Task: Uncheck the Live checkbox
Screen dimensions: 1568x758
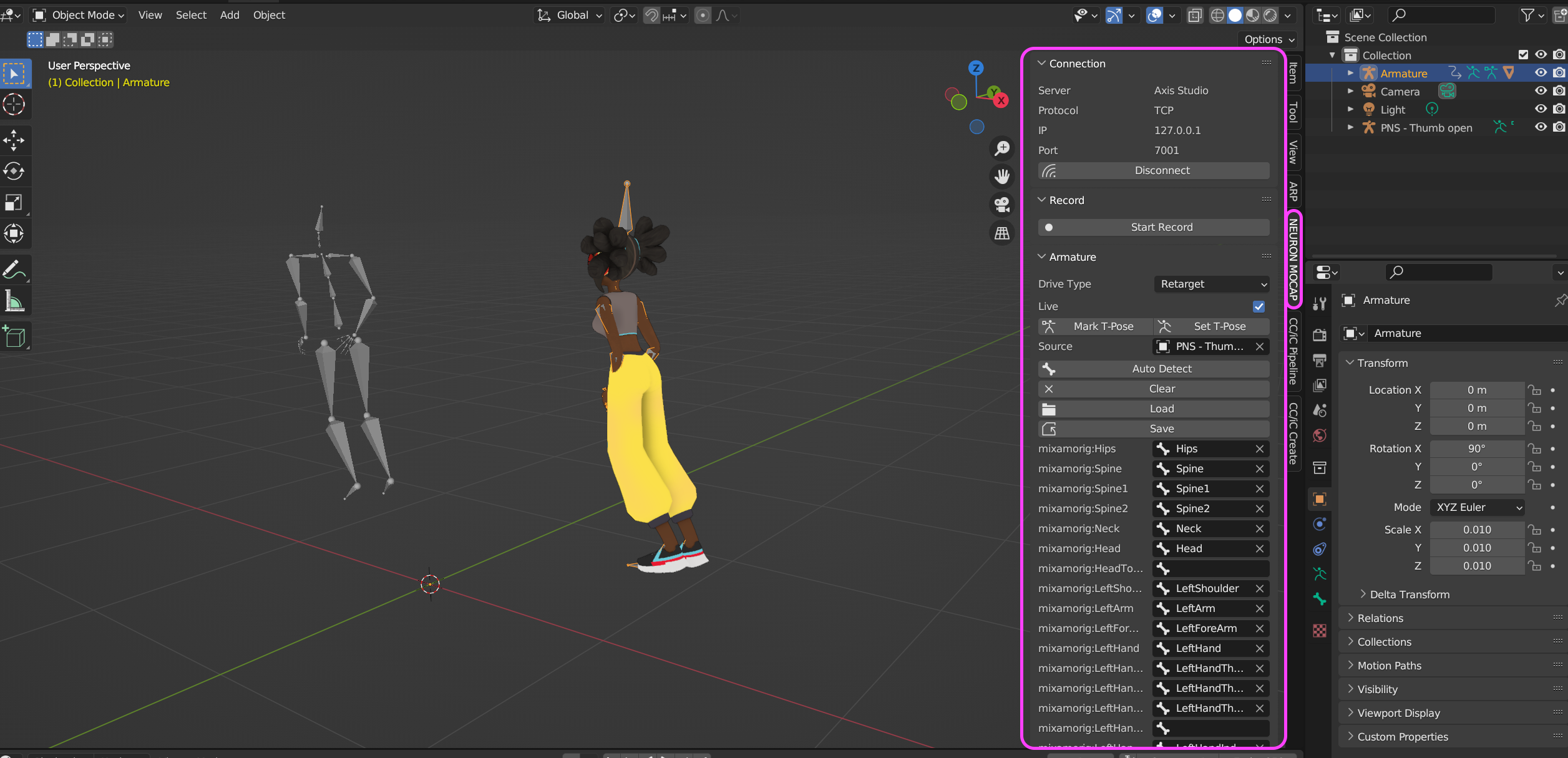Action: click(x=1259, y=306)
